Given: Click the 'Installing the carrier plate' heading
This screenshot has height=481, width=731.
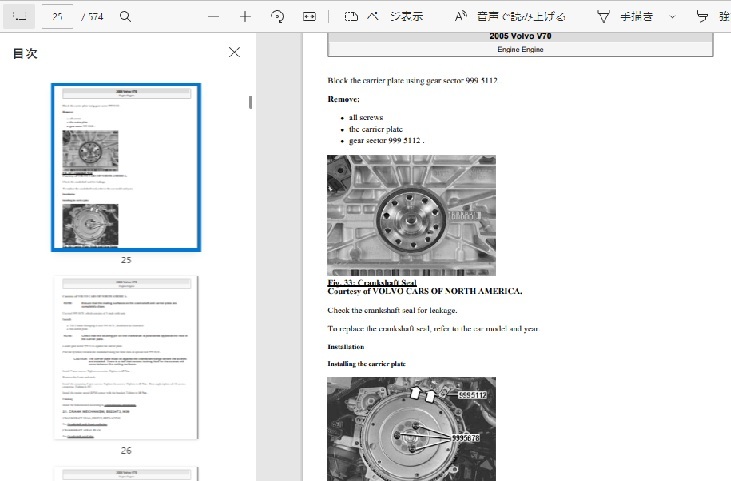Looking at the screenshot, I should click(x=366, y=364).
